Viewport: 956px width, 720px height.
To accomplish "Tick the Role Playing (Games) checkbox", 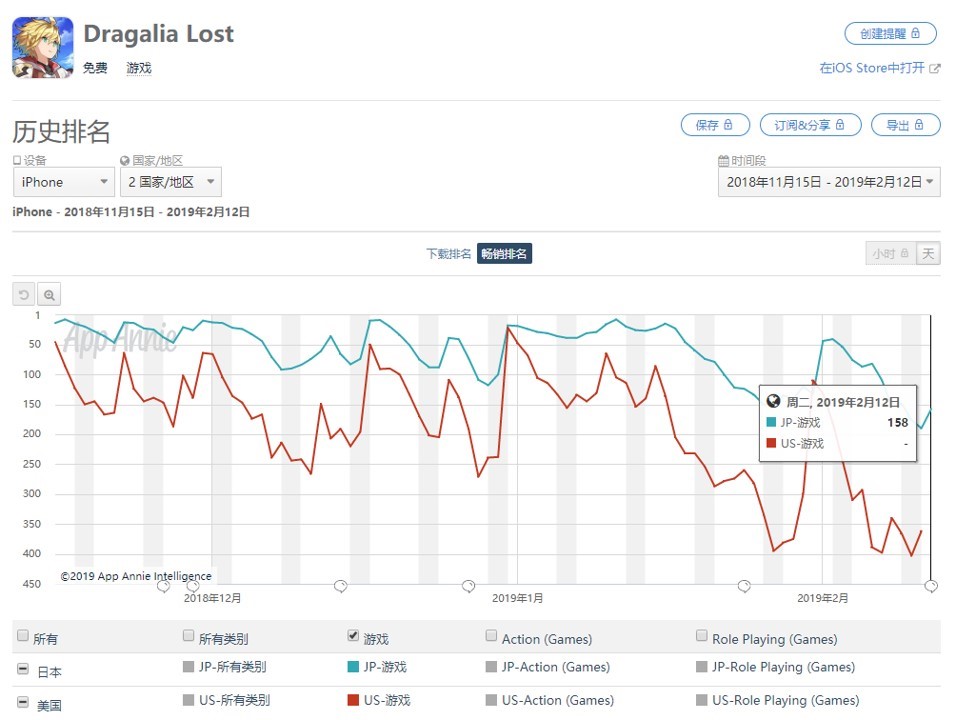I will coord(702,636).
